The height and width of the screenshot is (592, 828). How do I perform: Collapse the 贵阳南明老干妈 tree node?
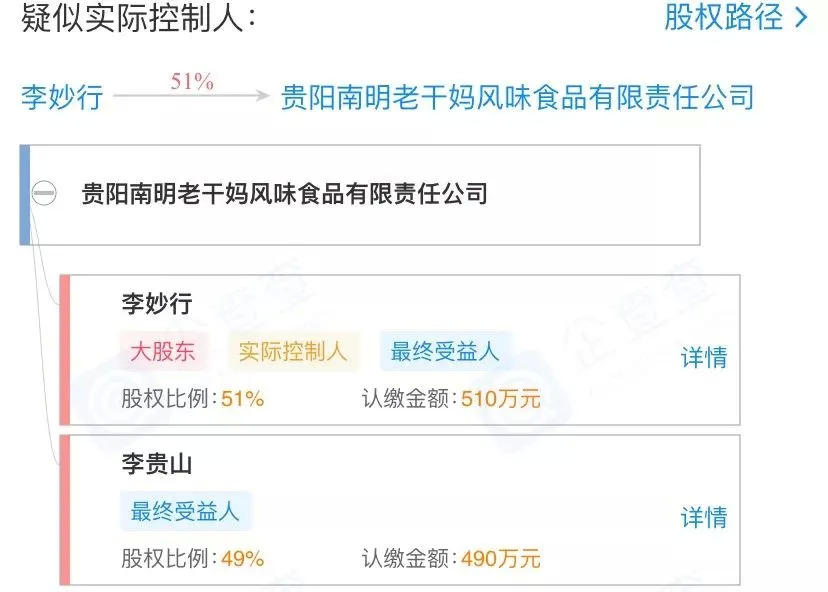tap(44, 194)
